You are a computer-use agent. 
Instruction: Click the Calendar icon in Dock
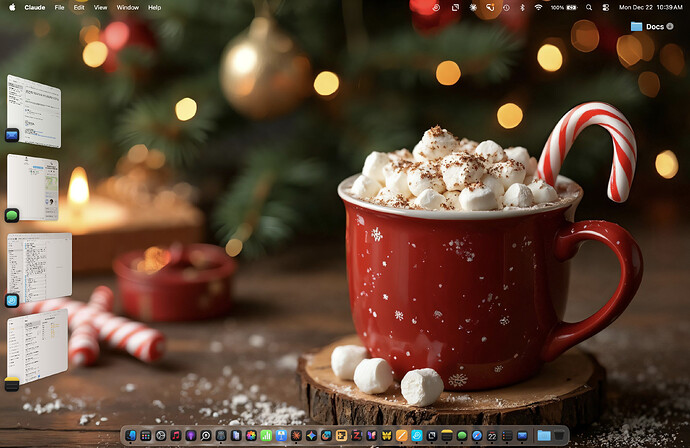pos(491,436)
